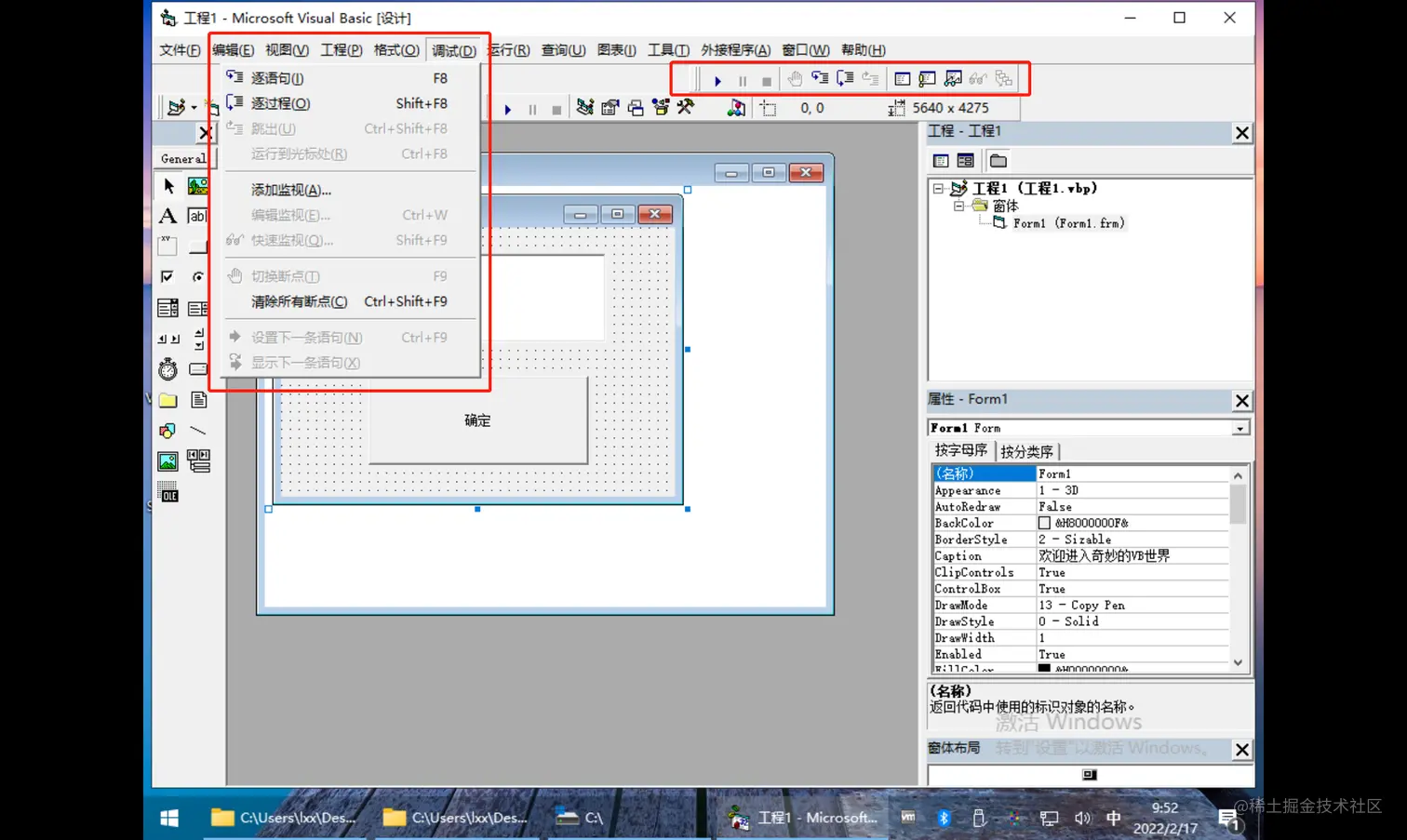Open Project Explorer from standard toolbar

coord(584,108)
